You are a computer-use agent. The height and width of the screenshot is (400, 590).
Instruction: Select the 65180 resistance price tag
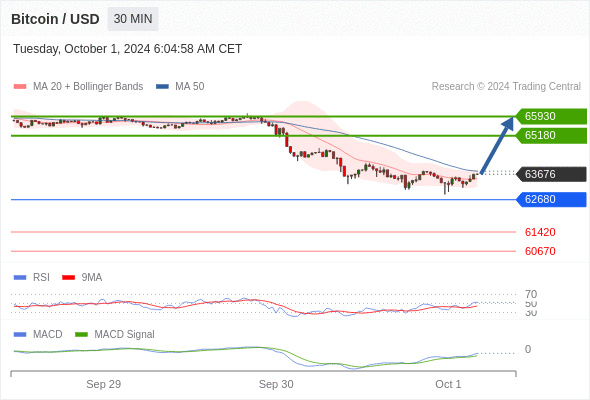[x=551, y=135]
